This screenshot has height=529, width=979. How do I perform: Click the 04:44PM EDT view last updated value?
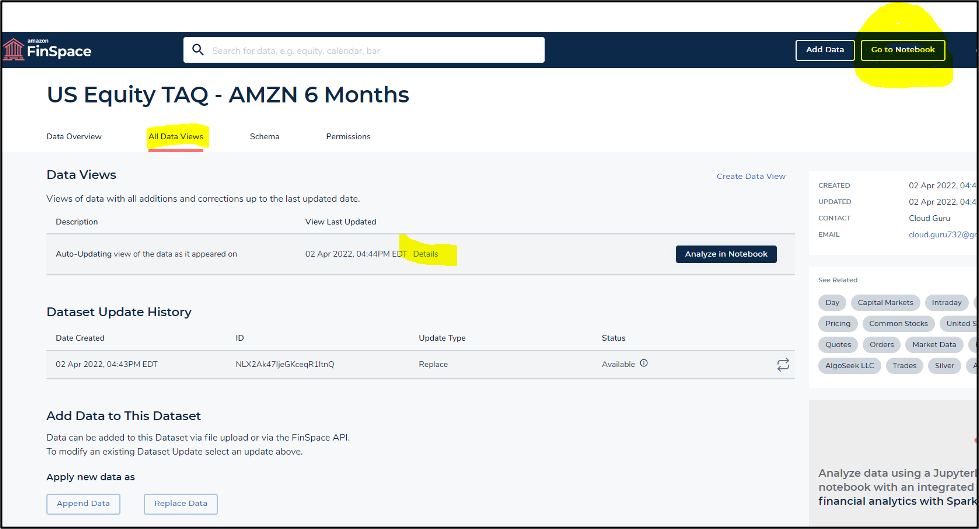356,254
